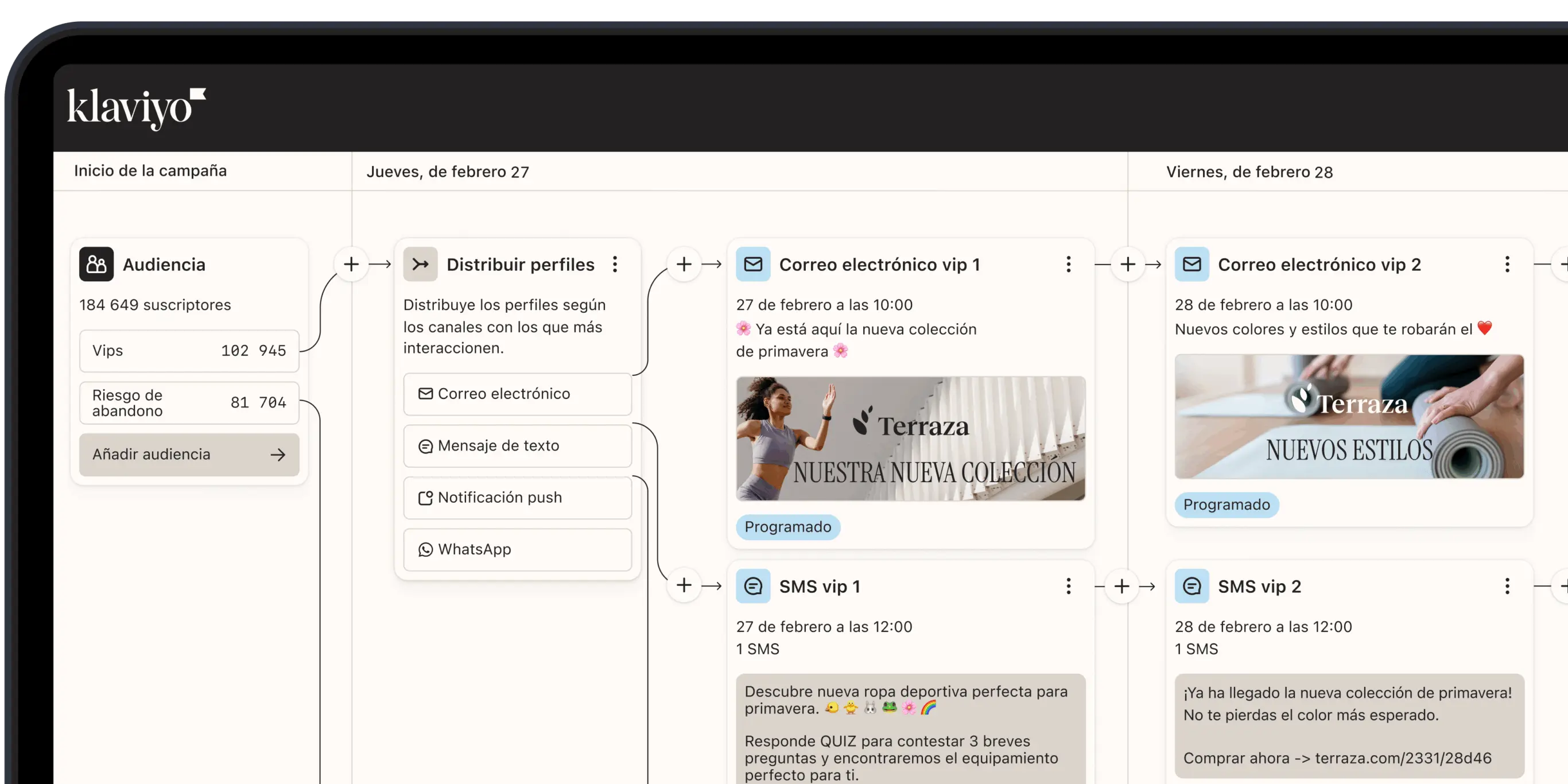Image resolution: width=1568 pixels, height=784 pixels.
Task: Click the Programado badge on vip 1 email
Action: 787,527
